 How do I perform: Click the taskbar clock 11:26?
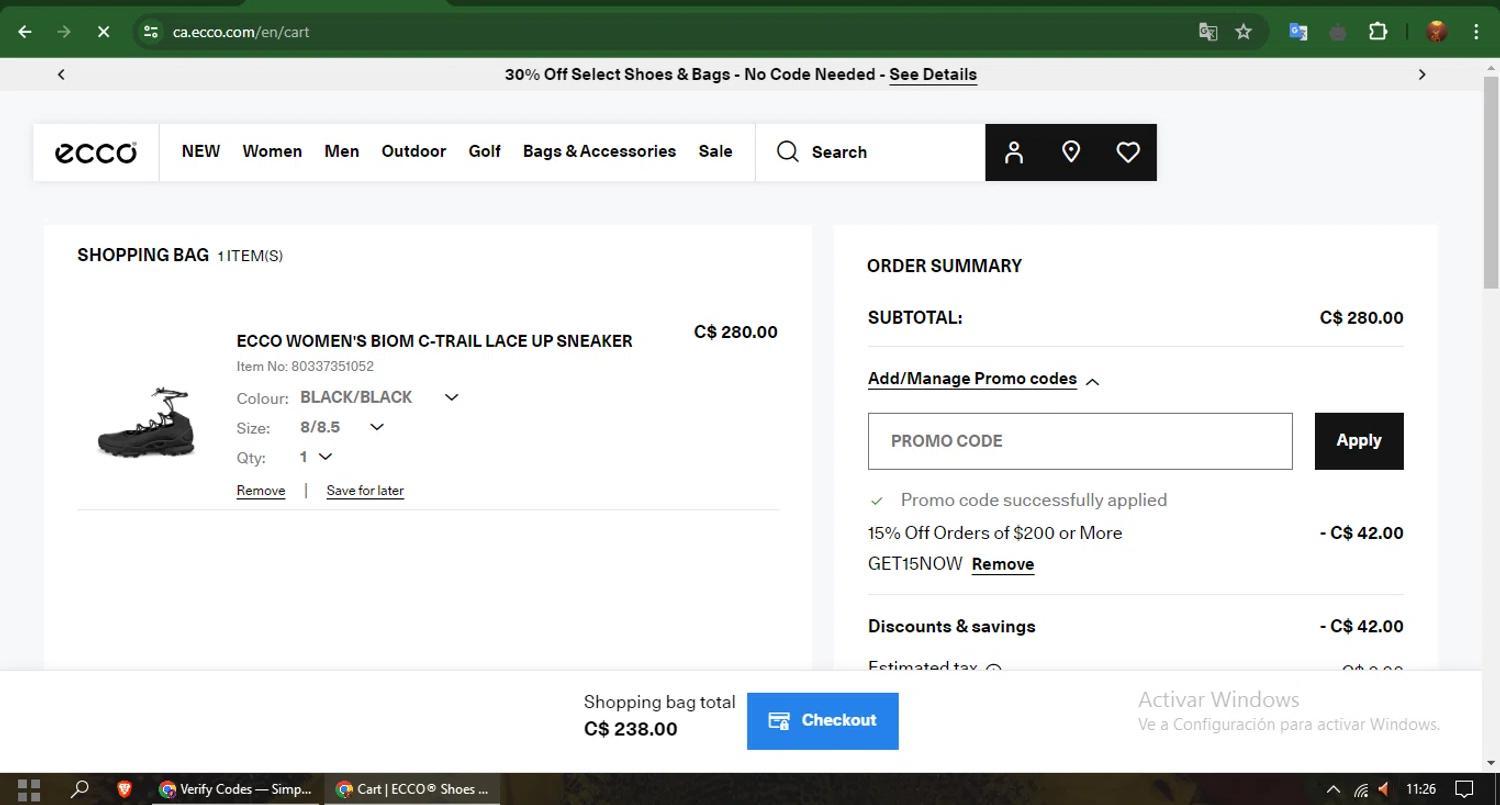coord(1420,789)
